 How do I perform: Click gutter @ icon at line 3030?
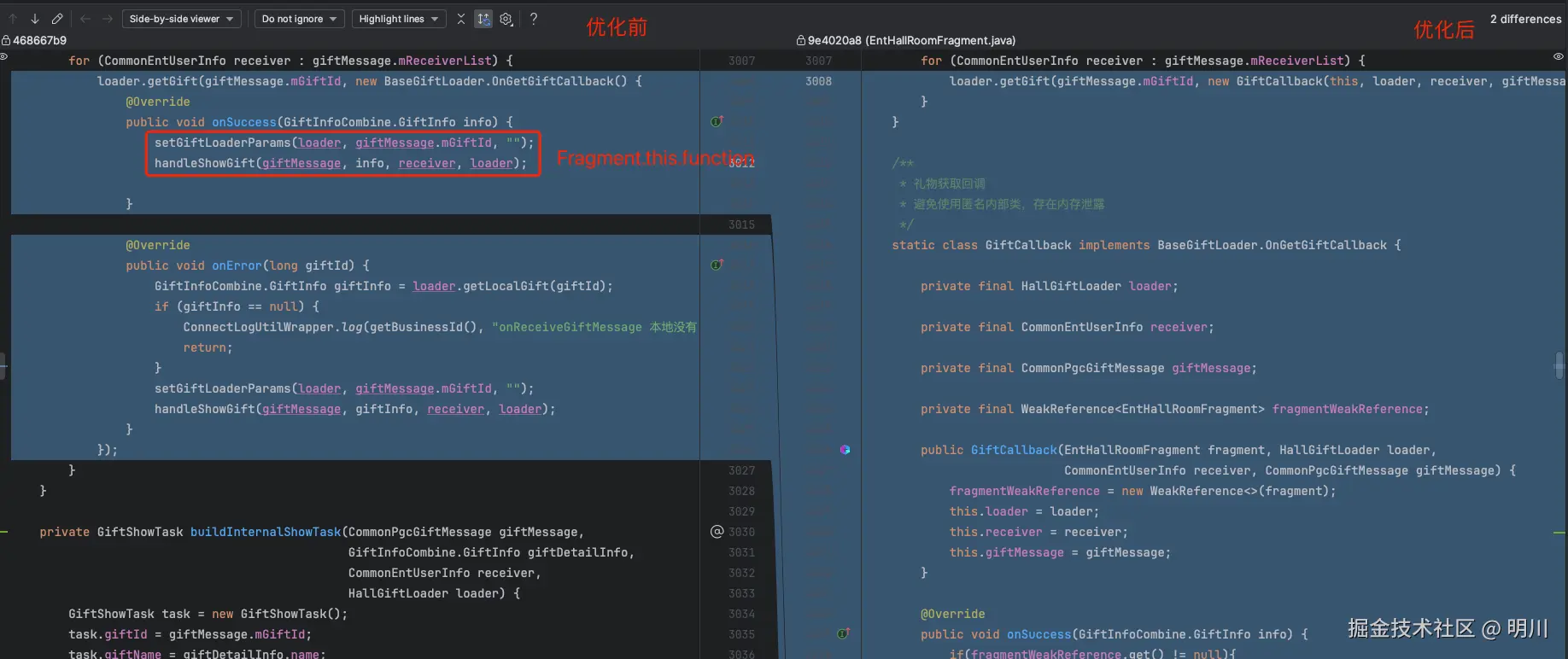(x=717, y=532)
